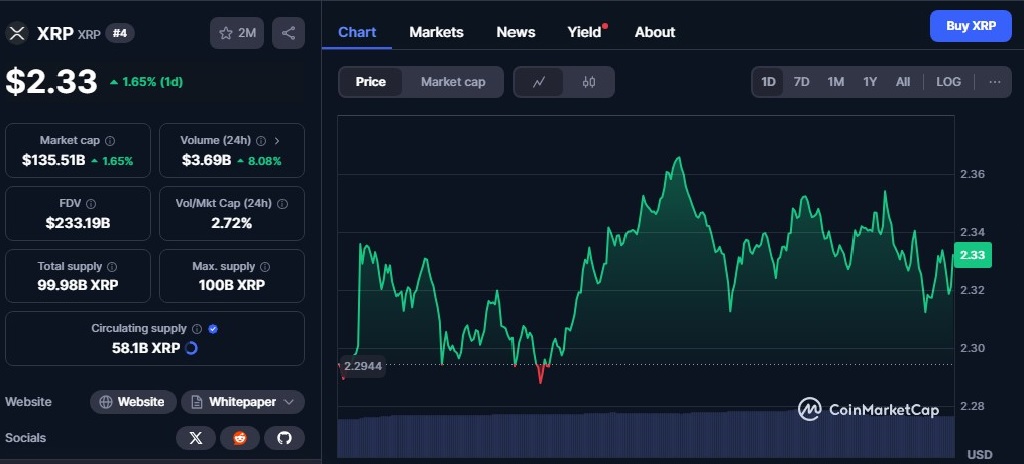
Task: Select the 1Y time range
Action: (x=870, y=82)
